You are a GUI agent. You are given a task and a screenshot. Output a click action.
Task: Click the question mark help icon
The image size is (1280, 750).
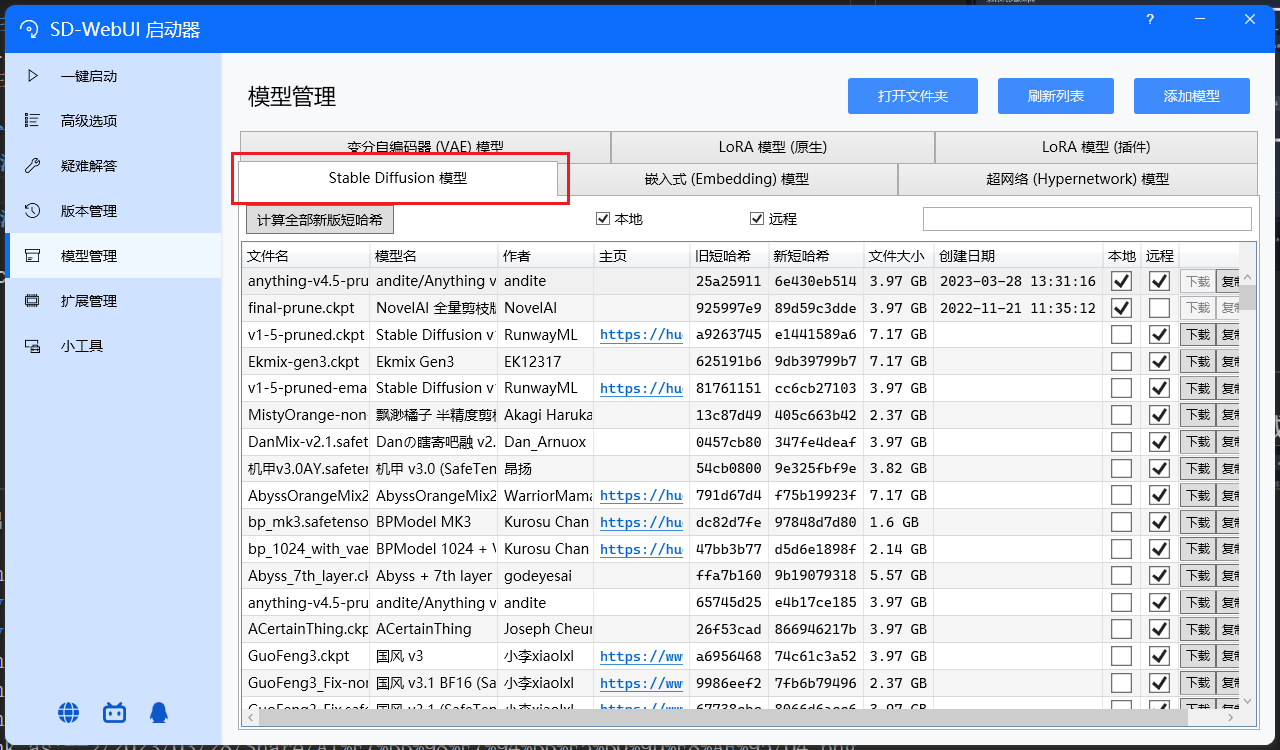[1151, 19]
